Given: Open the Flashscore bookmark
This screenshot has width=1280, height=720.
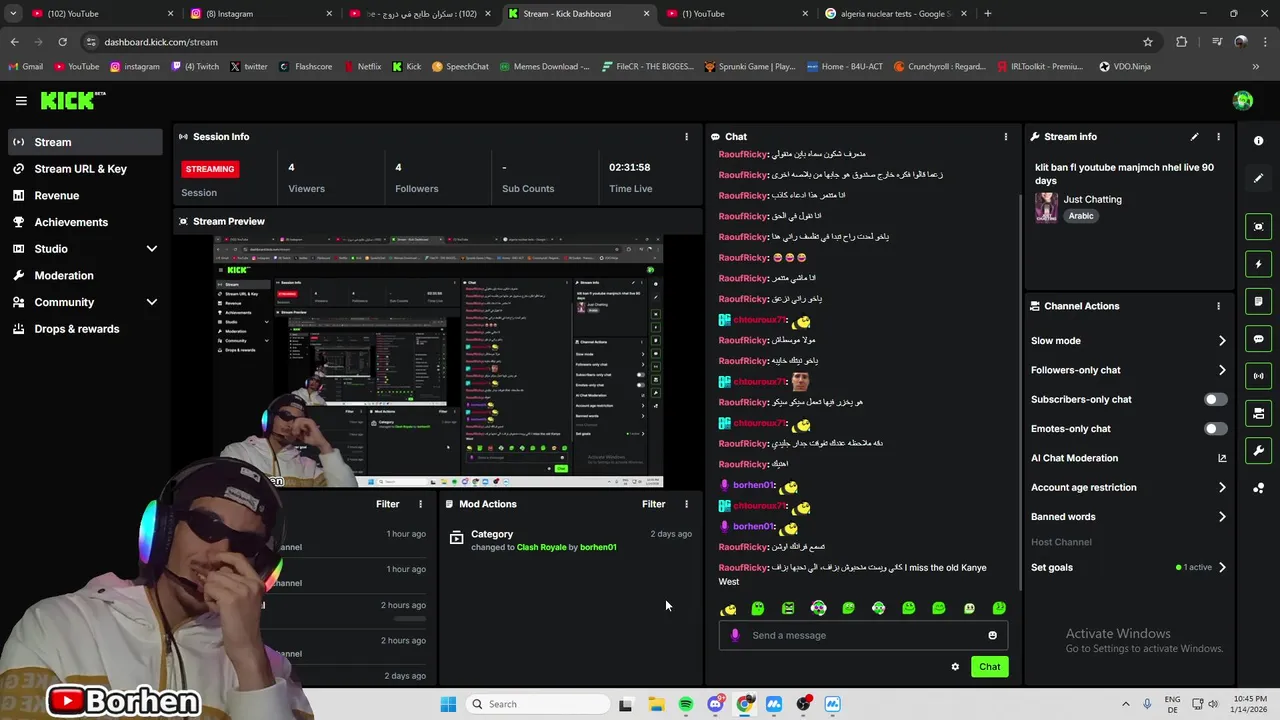Looking at the screenshot, I should [x=306, y=67].
